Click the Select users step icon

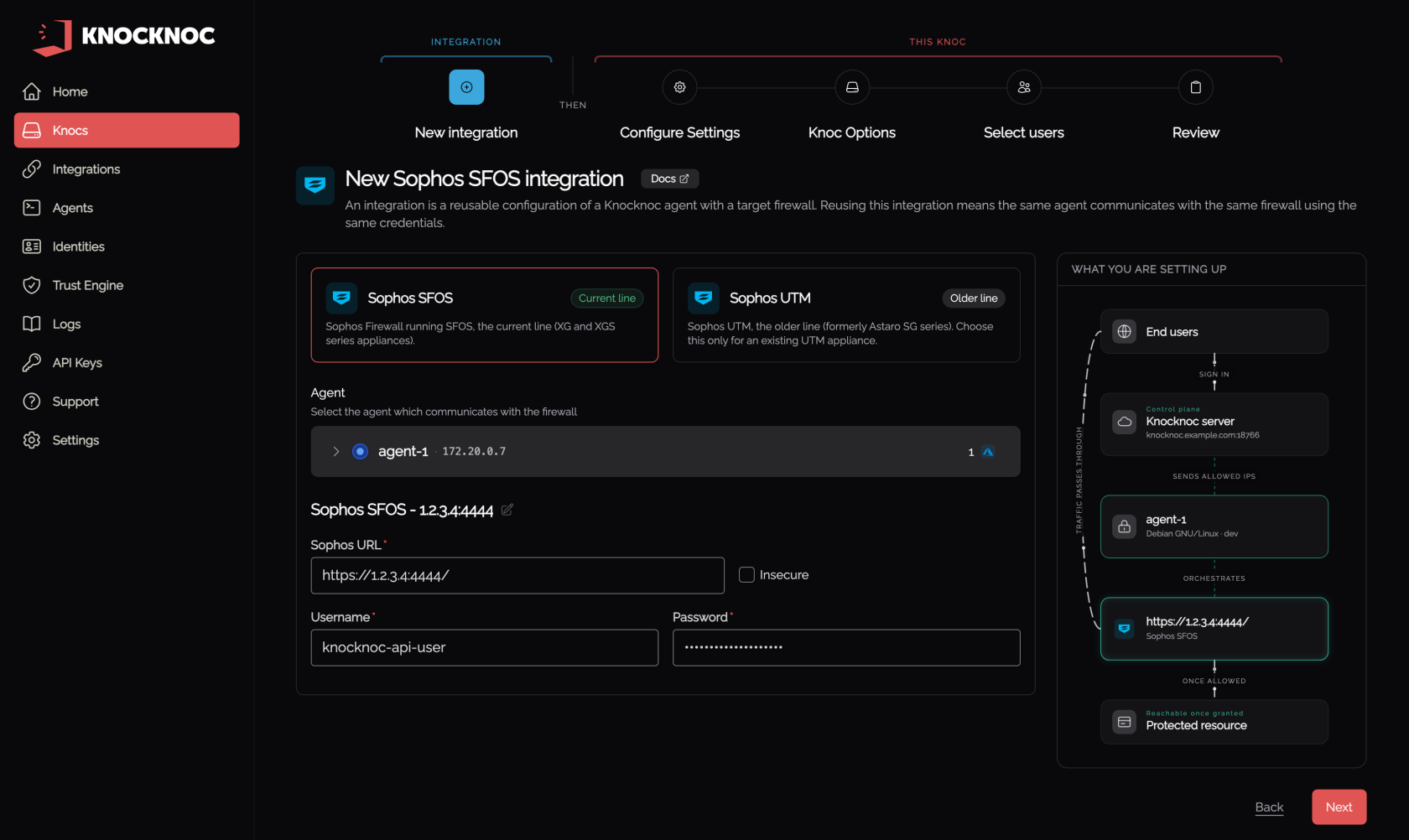pyautogui.click(x=1024, y=87)
